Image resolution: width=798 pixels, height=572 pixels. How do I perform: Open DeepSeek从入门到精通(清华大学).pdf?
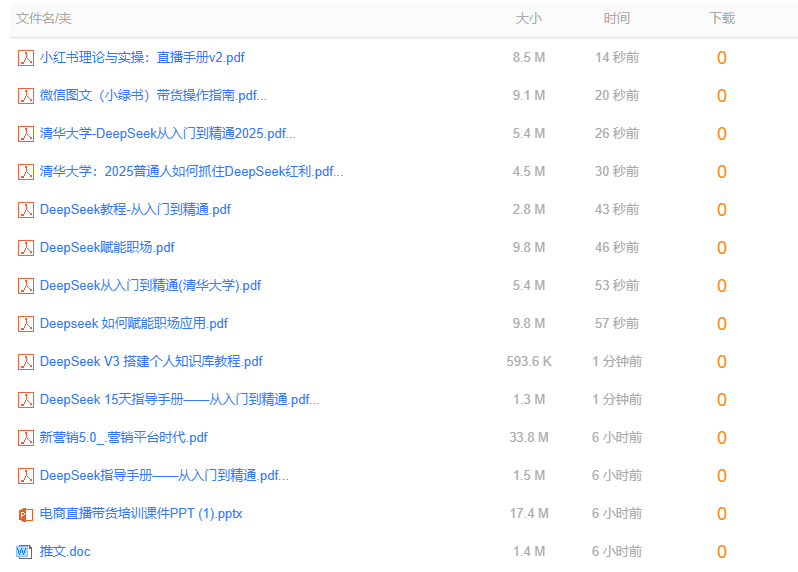coord(150,285)
